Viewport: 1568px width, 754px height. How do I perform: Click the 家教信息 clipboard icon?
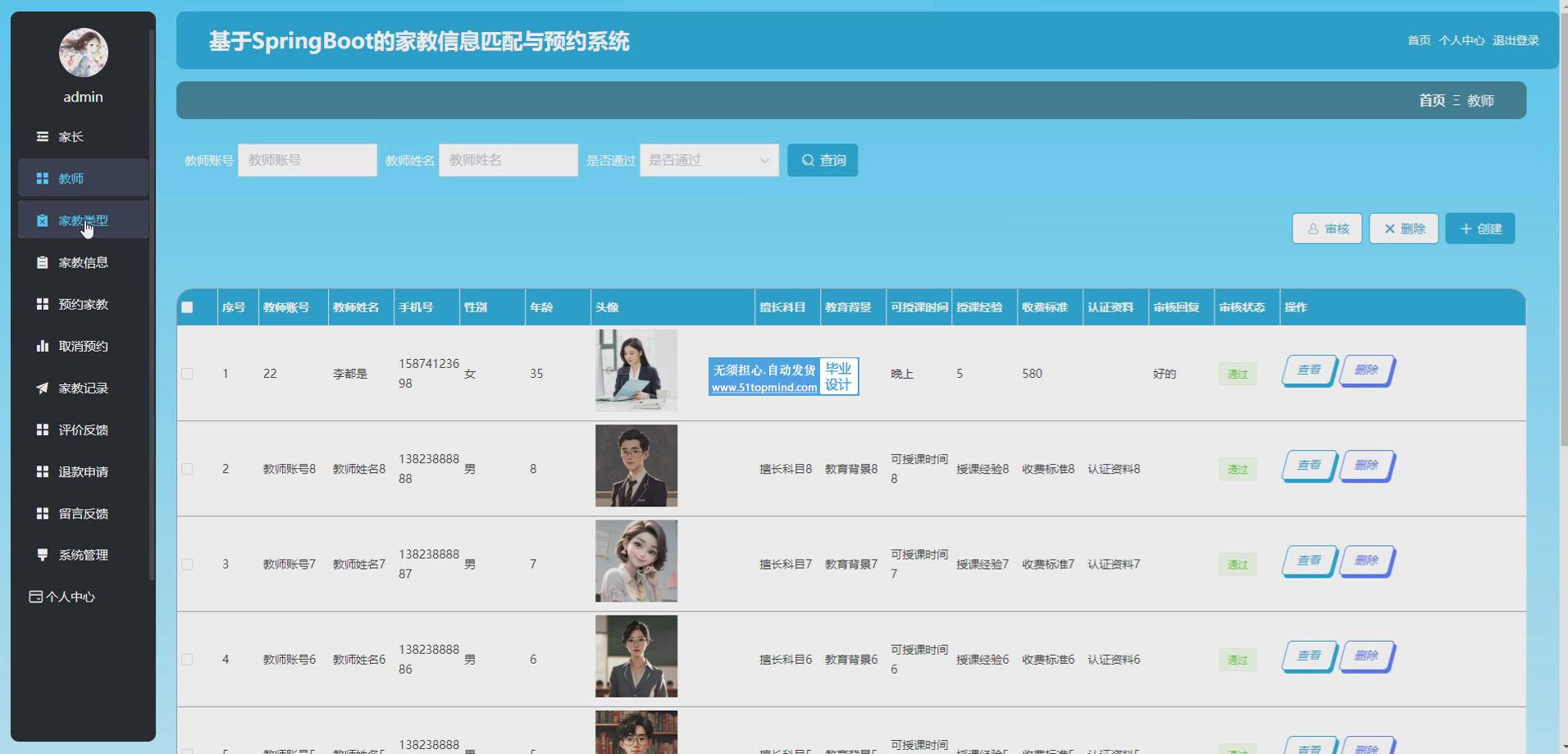point(42,262)
